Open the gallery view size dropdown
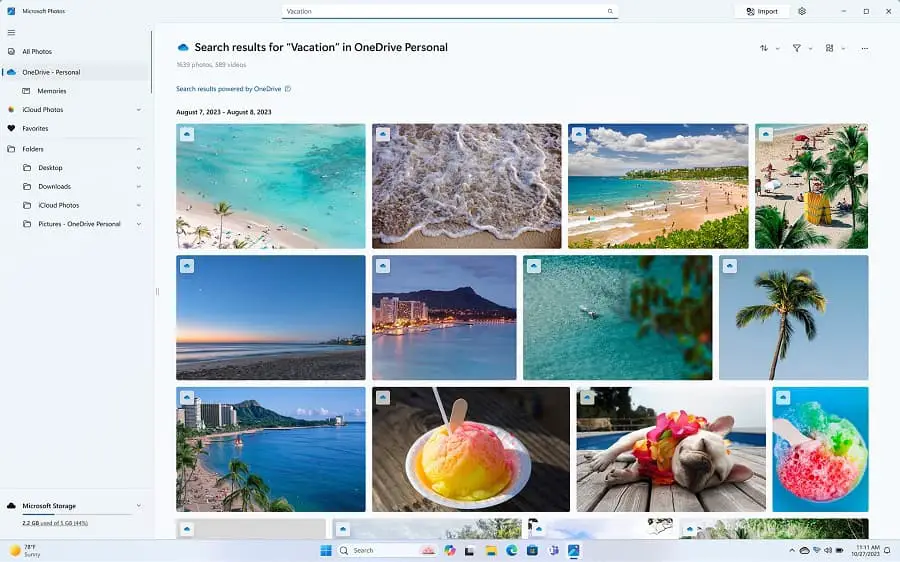Image resolution: width=900 pixels, height=562 pixels. pyautogui.click(x=834, y=48)
